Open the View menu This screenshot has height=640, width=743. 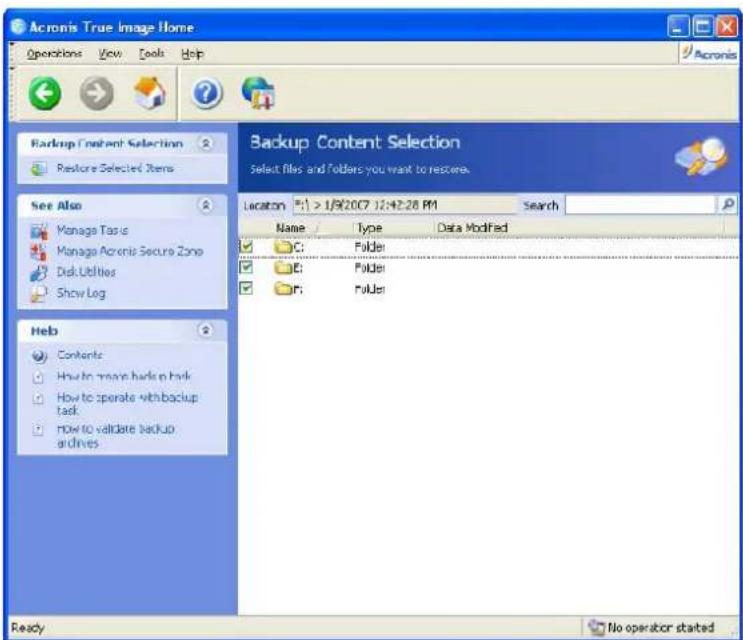coord(110,54)
